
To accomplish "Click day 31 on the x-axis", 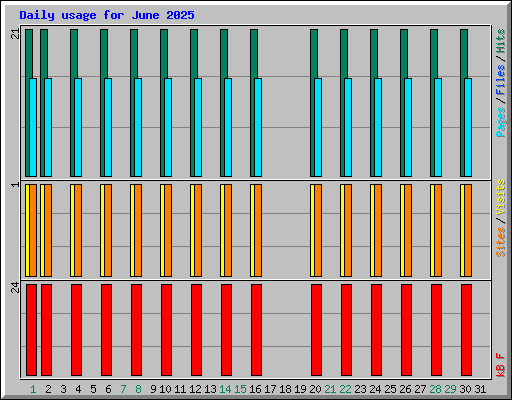I will 480,389.
